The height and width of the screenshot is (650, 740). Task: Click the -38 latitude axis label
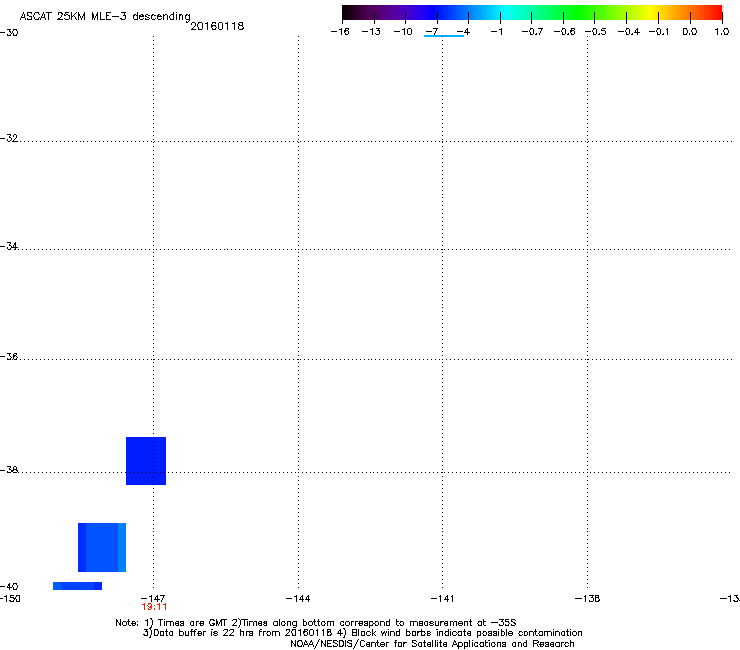tap(9, 470)
